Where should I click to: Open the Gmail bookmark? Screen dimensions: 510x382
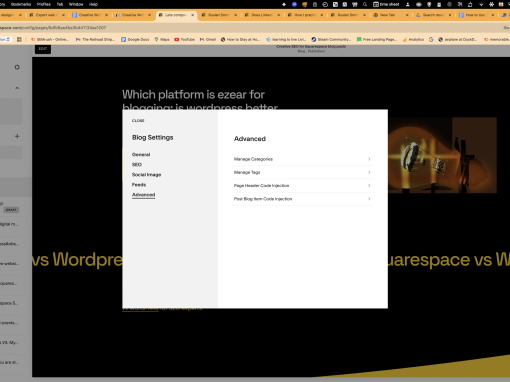click(208, 39)
